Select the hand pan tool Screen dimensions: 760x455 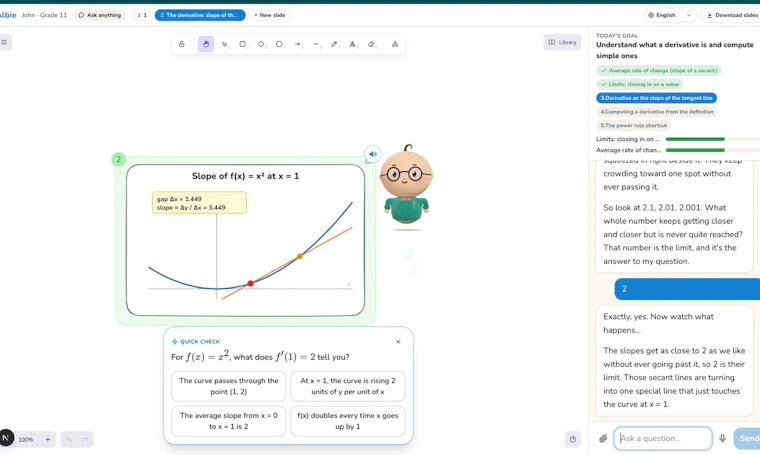pos(206,44)
